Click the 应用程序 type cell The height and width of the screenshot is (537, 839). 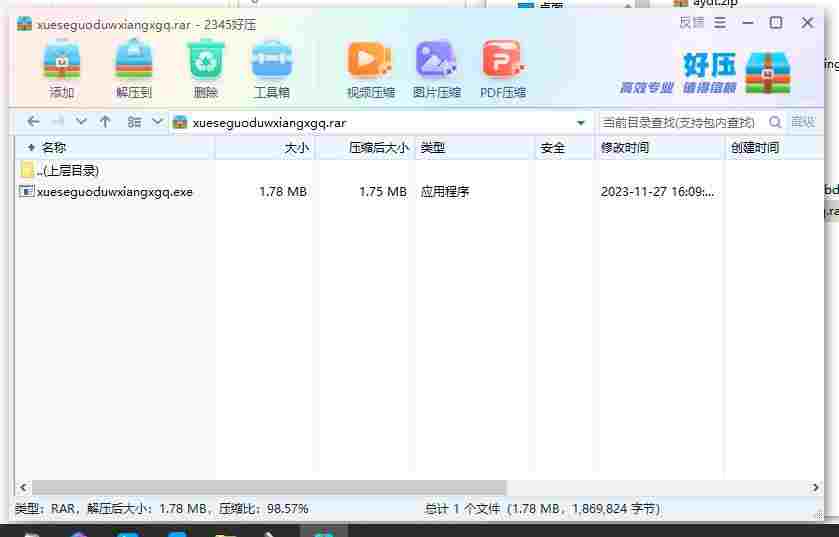coord(445,191)
